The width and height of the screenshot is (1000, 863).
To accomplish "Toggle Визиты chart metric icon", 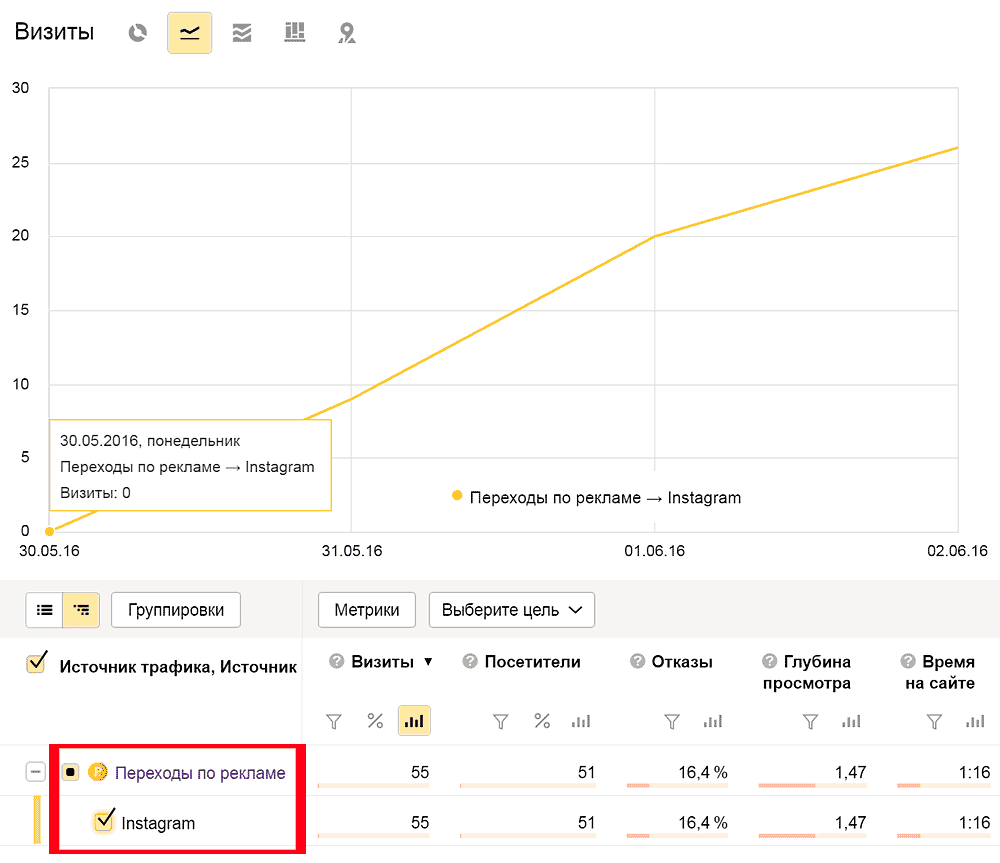I will (414, 721).
